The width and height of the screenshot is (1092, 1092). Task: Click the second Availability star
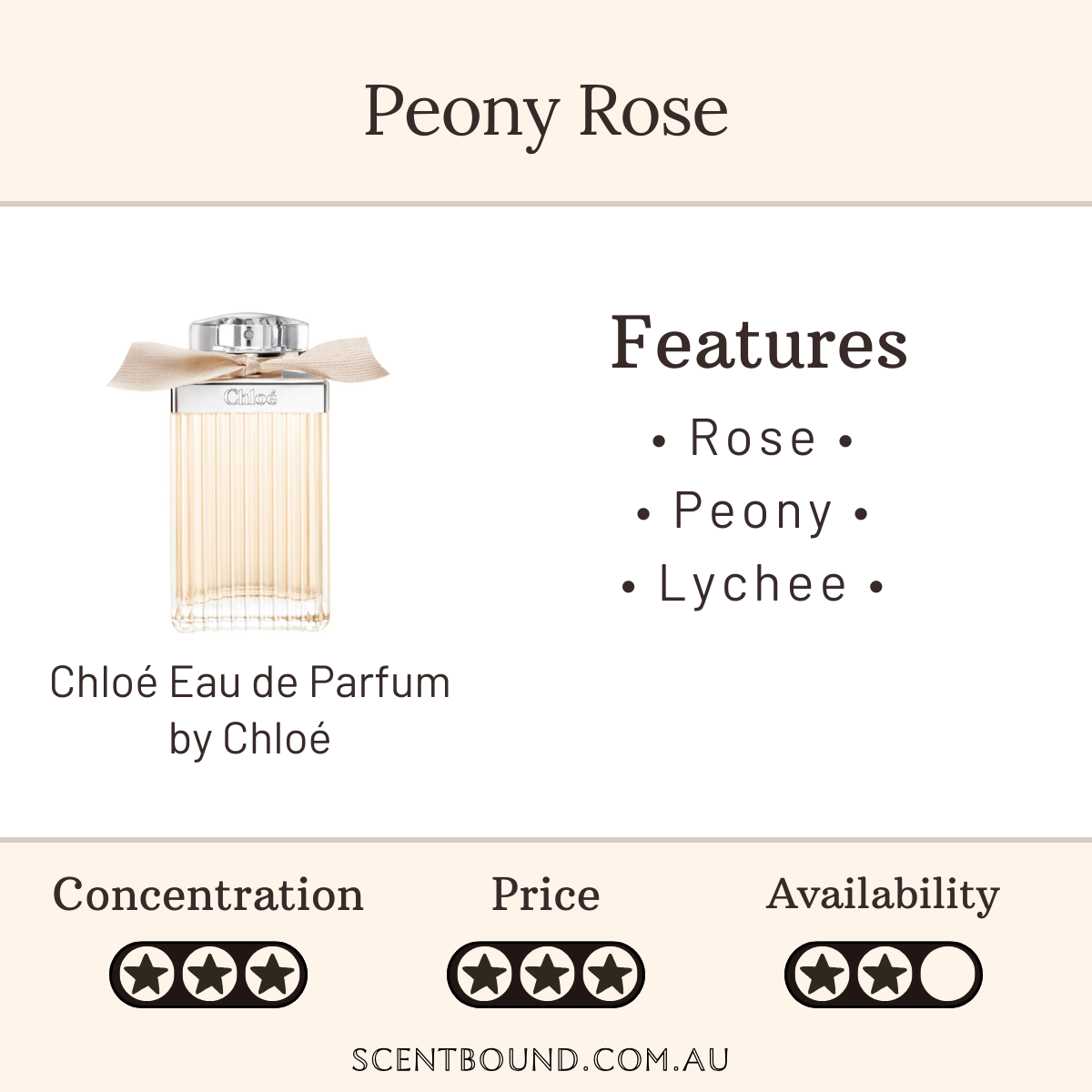(884, 975)
